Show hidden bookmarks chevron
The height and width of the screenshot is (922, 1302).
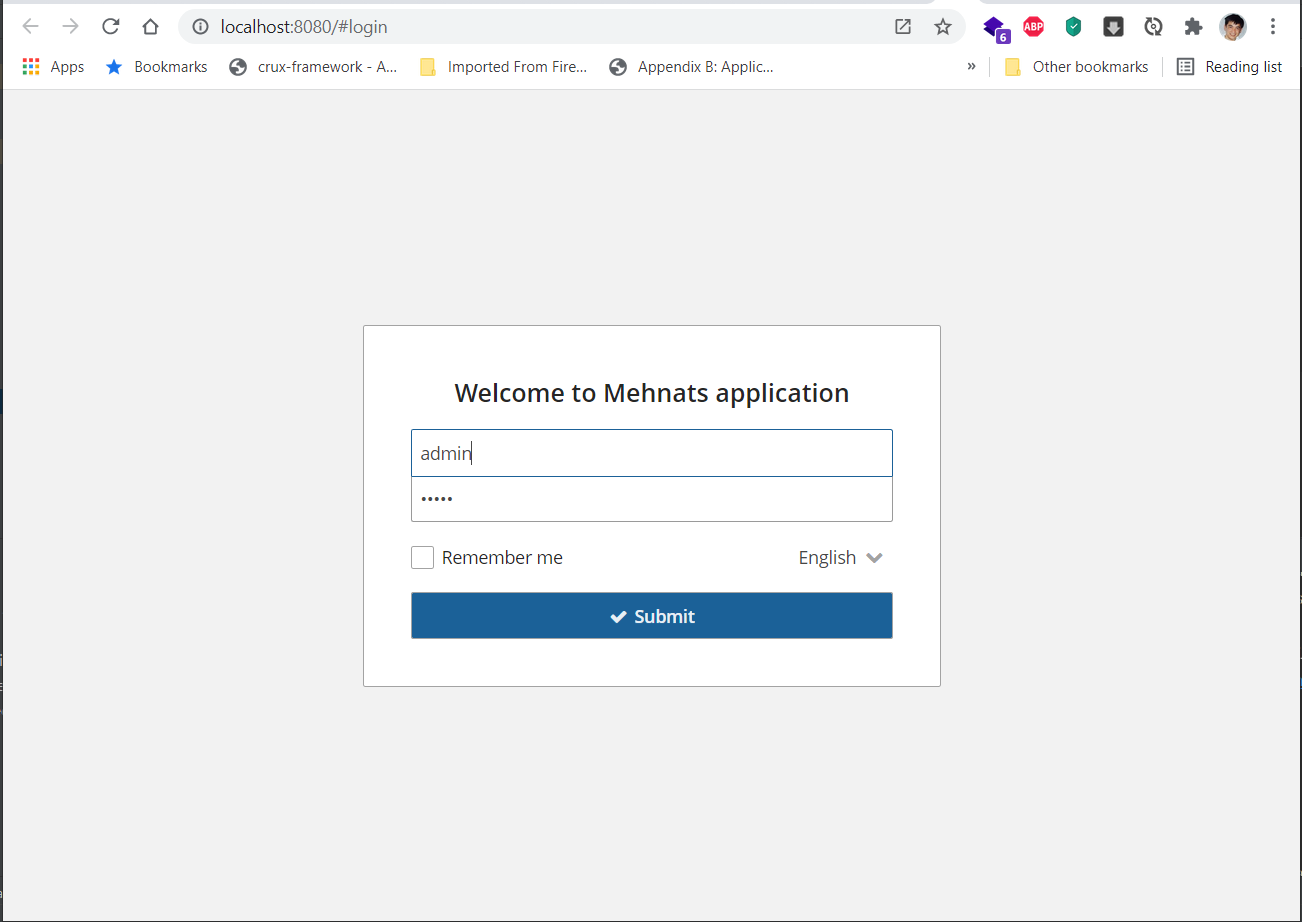click(x=971, y=66)
